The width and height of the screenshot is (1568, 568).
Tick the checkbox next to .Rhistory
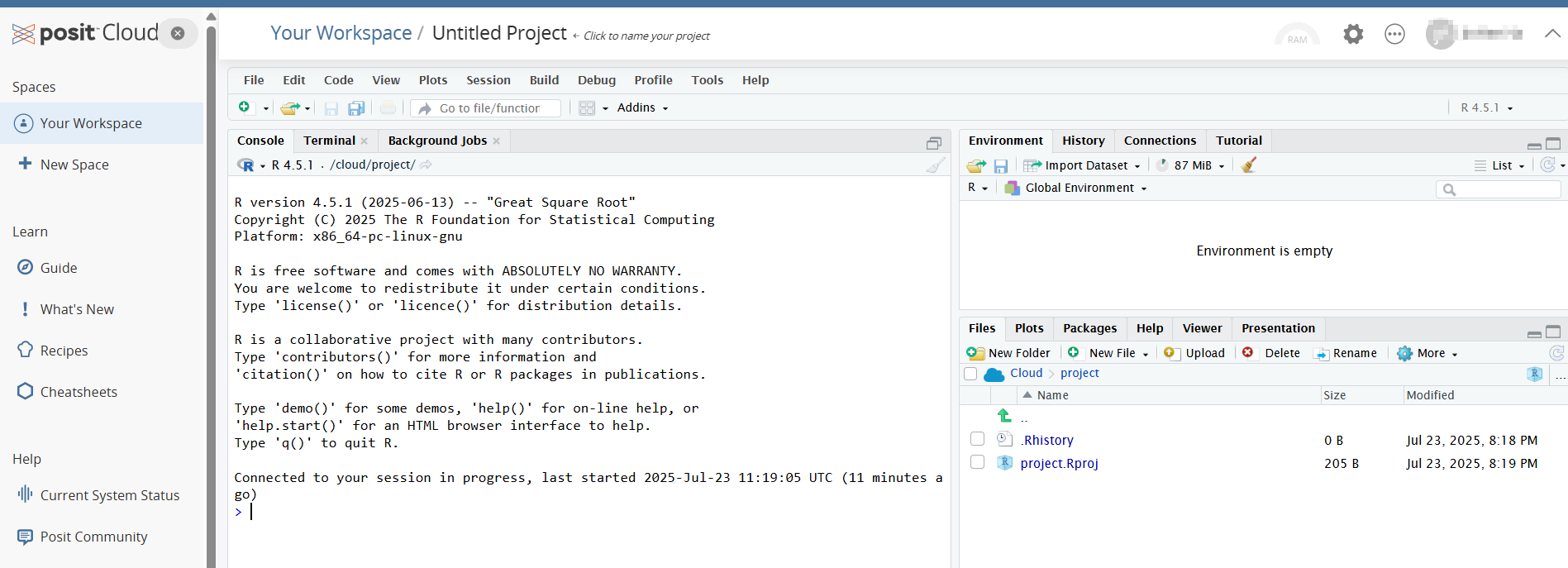pyautogui.click(x=977, y=439)
